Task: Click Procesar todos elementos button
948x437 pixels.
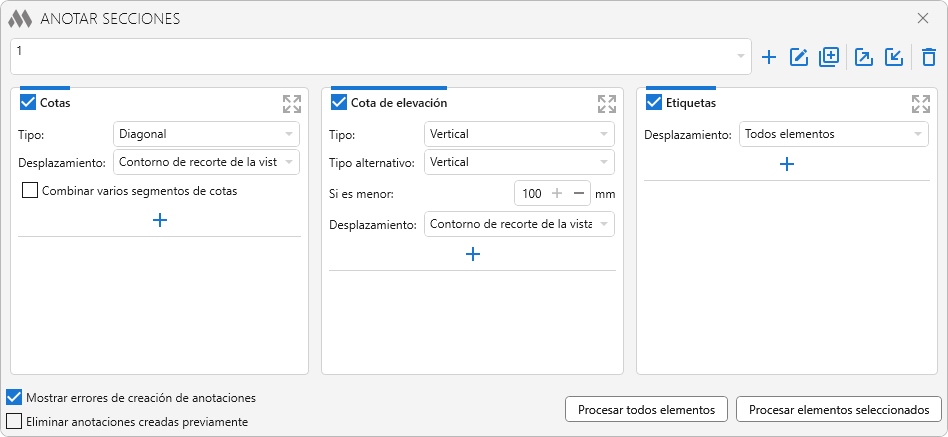Action: pos(646,409)
